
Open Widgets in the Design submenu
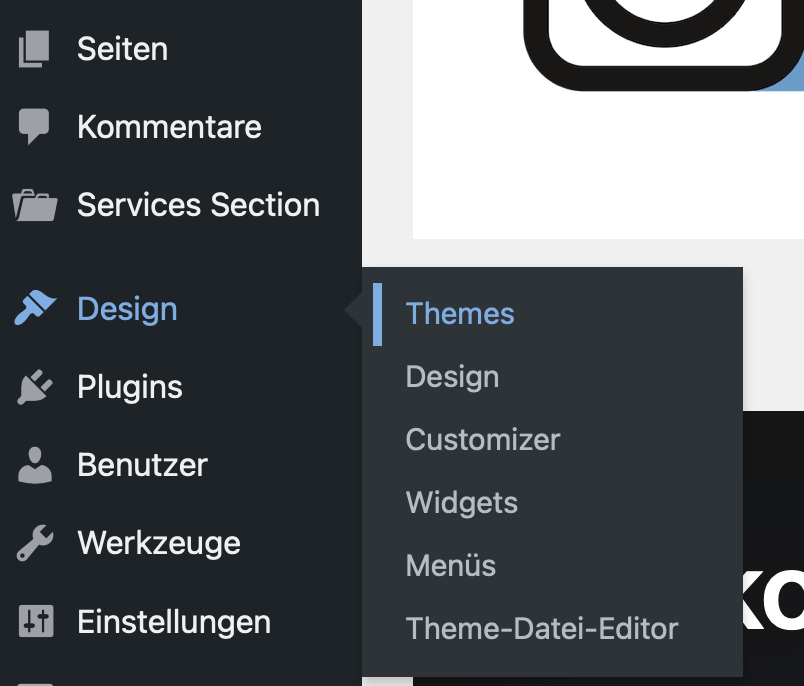462,502
